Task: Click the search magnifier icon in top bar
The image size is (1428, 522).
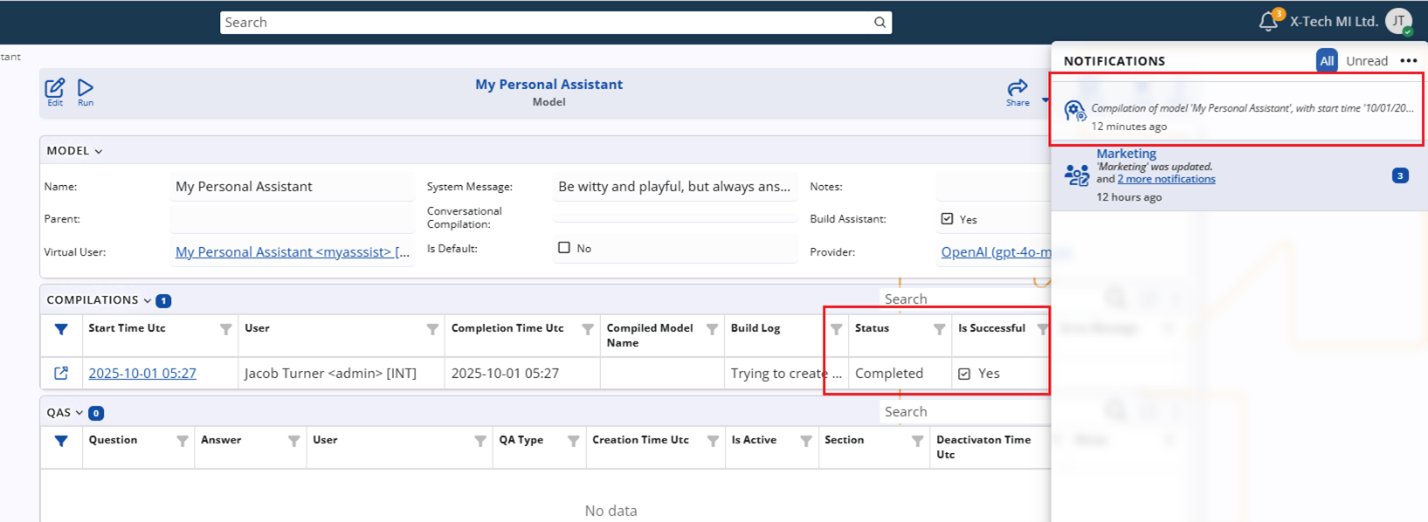Action: coord(880,22)
